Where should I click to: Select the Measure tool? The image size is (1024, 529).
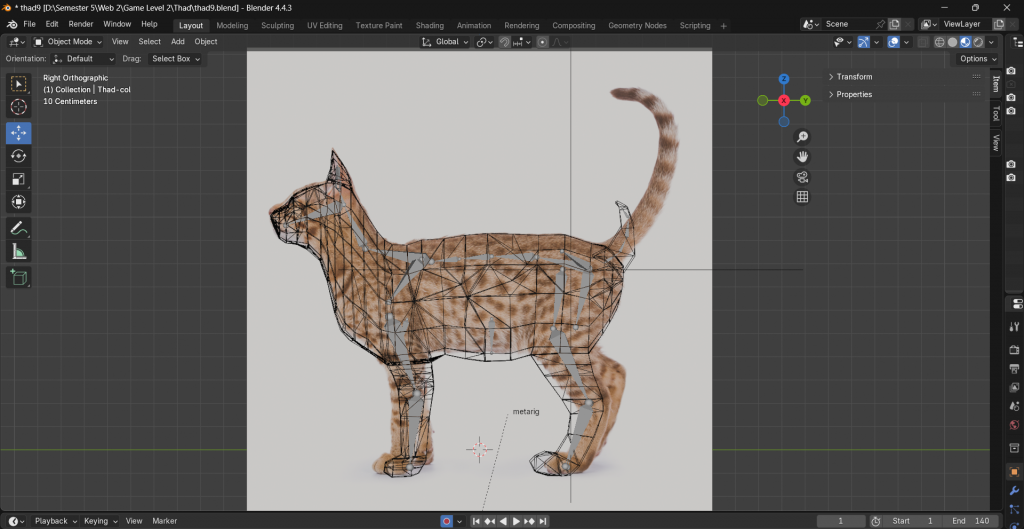click(x=19, y=252)
